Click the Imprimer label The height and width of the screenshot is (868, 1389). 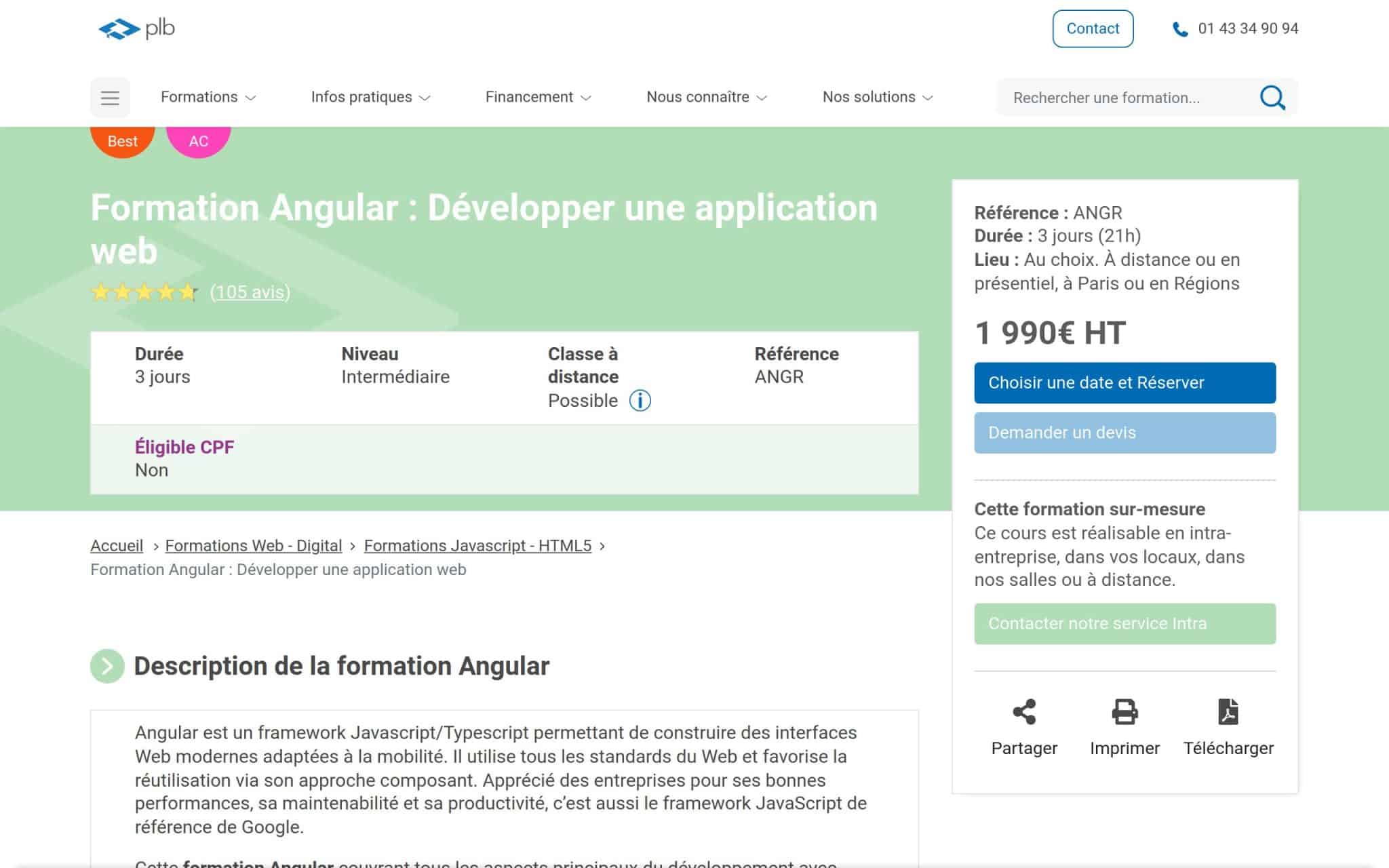[x=1124, y=748]
